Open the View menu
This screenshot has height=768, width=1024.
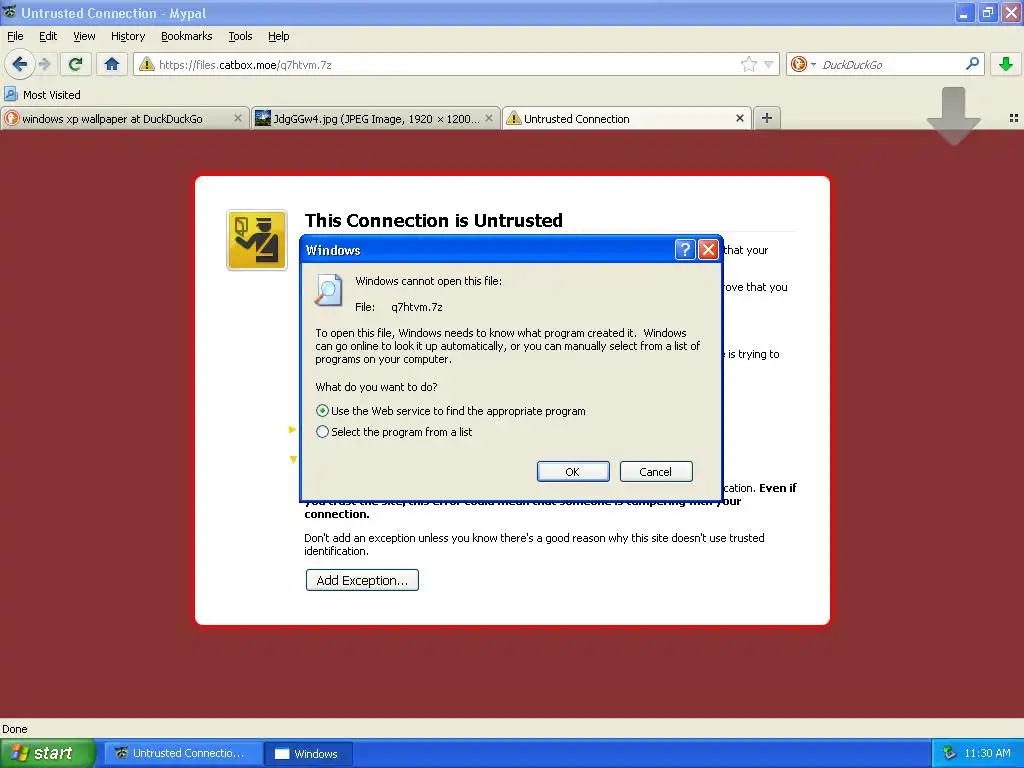click(84, 36)
